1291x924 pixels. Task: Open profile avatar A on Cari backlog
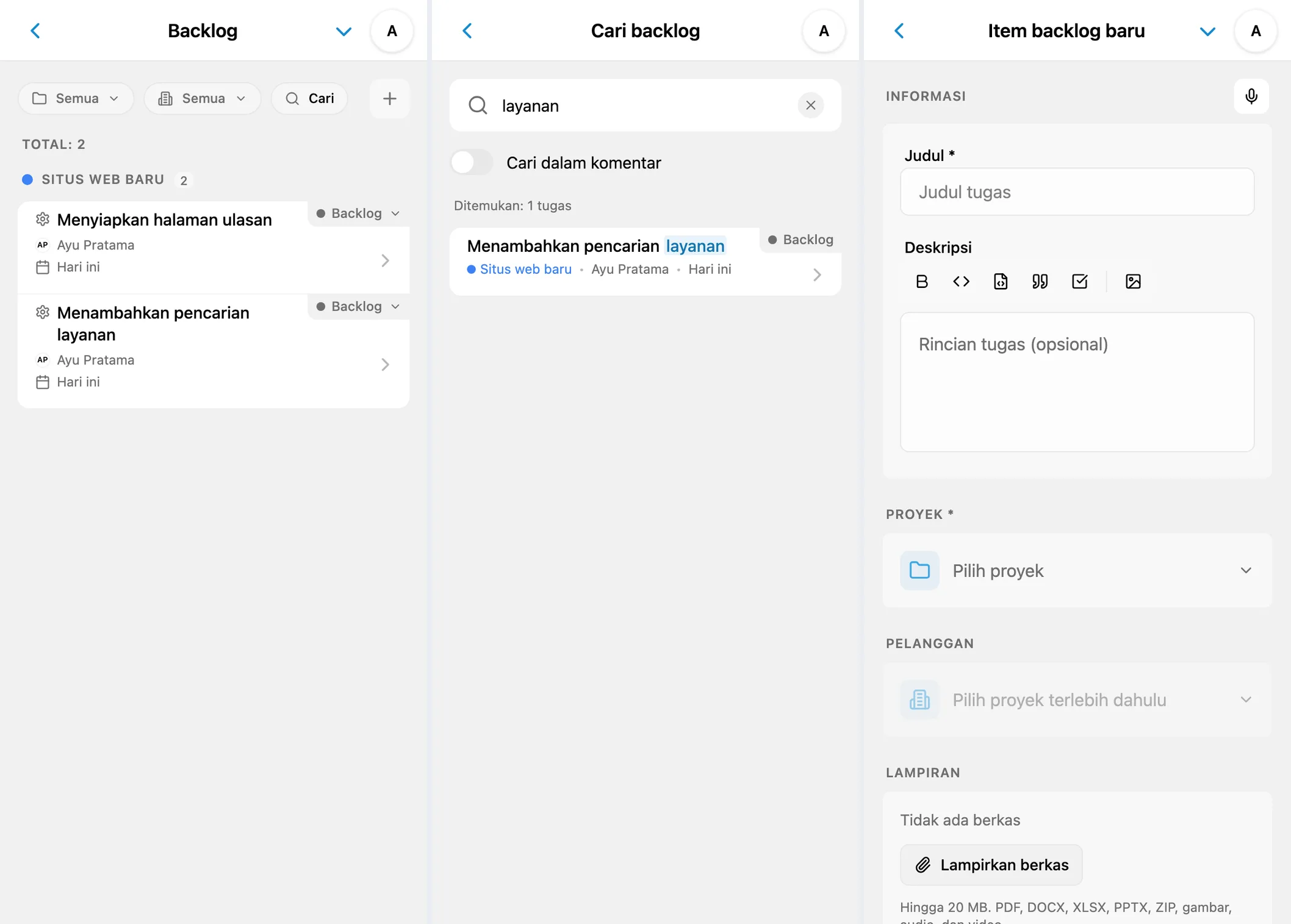coord(824,31)
